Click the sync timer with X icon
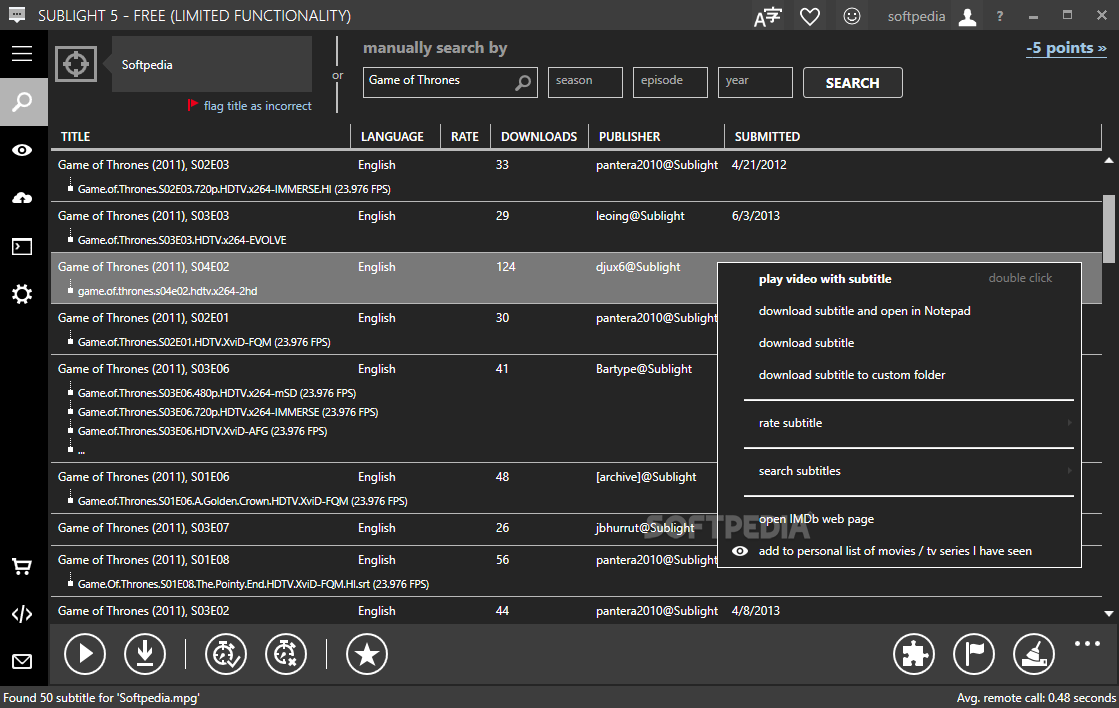Screen dimensions: 1119x708 [x=286, y=654]
